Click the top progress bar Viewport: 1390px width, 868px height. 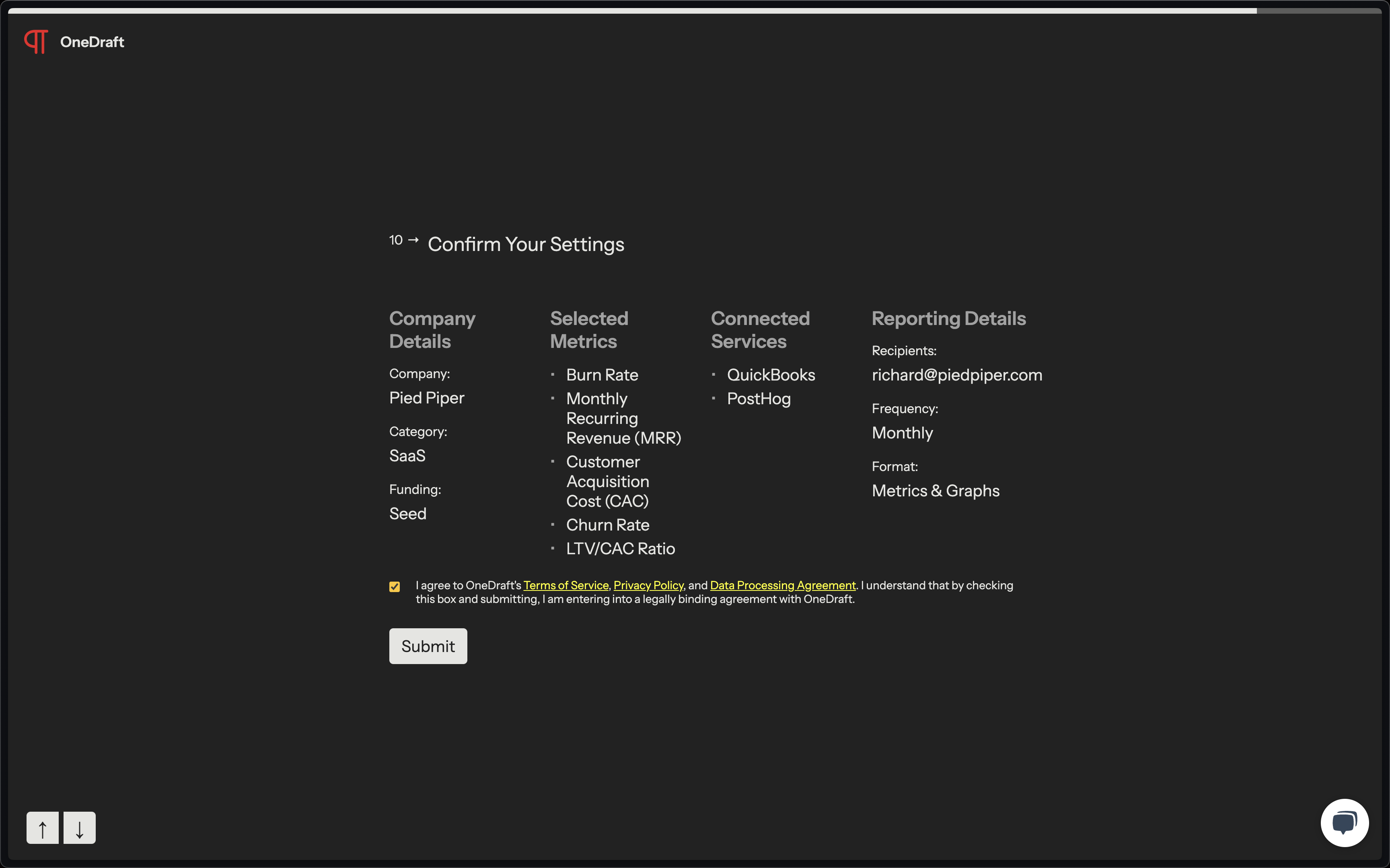click(x=631, y=11)
